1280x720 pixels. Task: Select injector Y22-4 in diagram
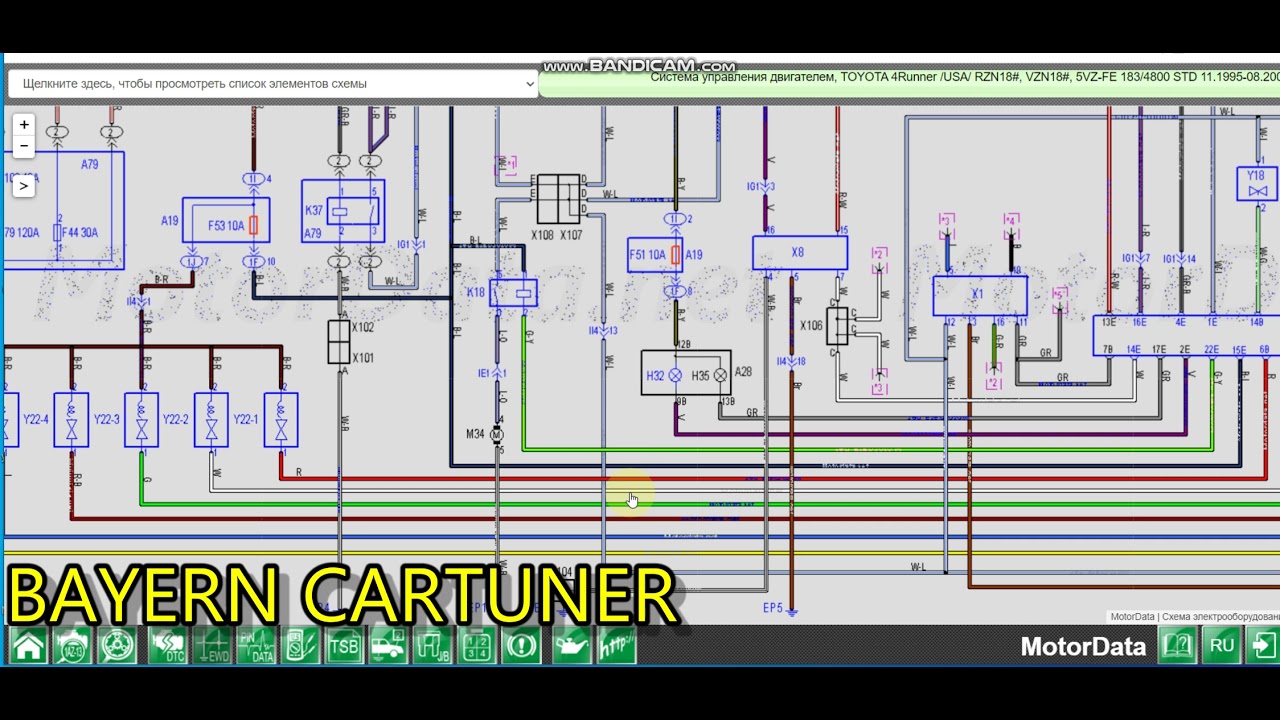(x=71, y=419)
